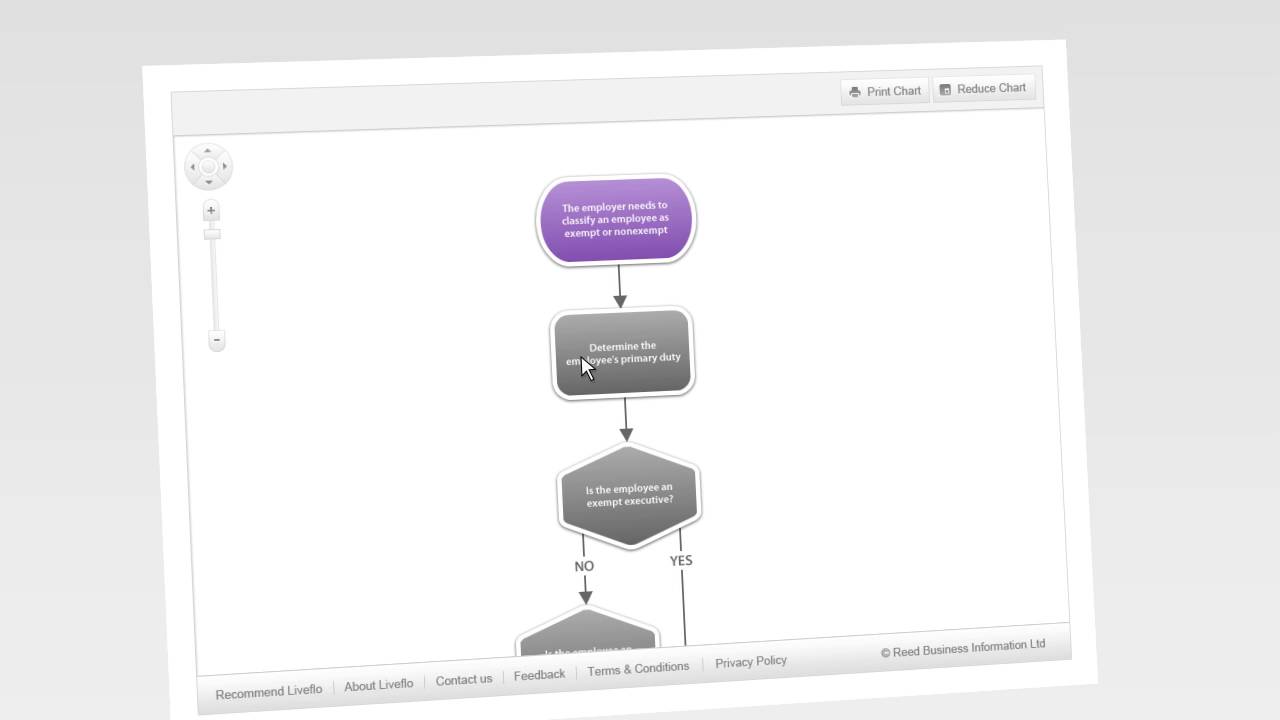Open the Contact us link
Image resolution: width=1280 pixels, height=720 pixels.
coord(464,680)
